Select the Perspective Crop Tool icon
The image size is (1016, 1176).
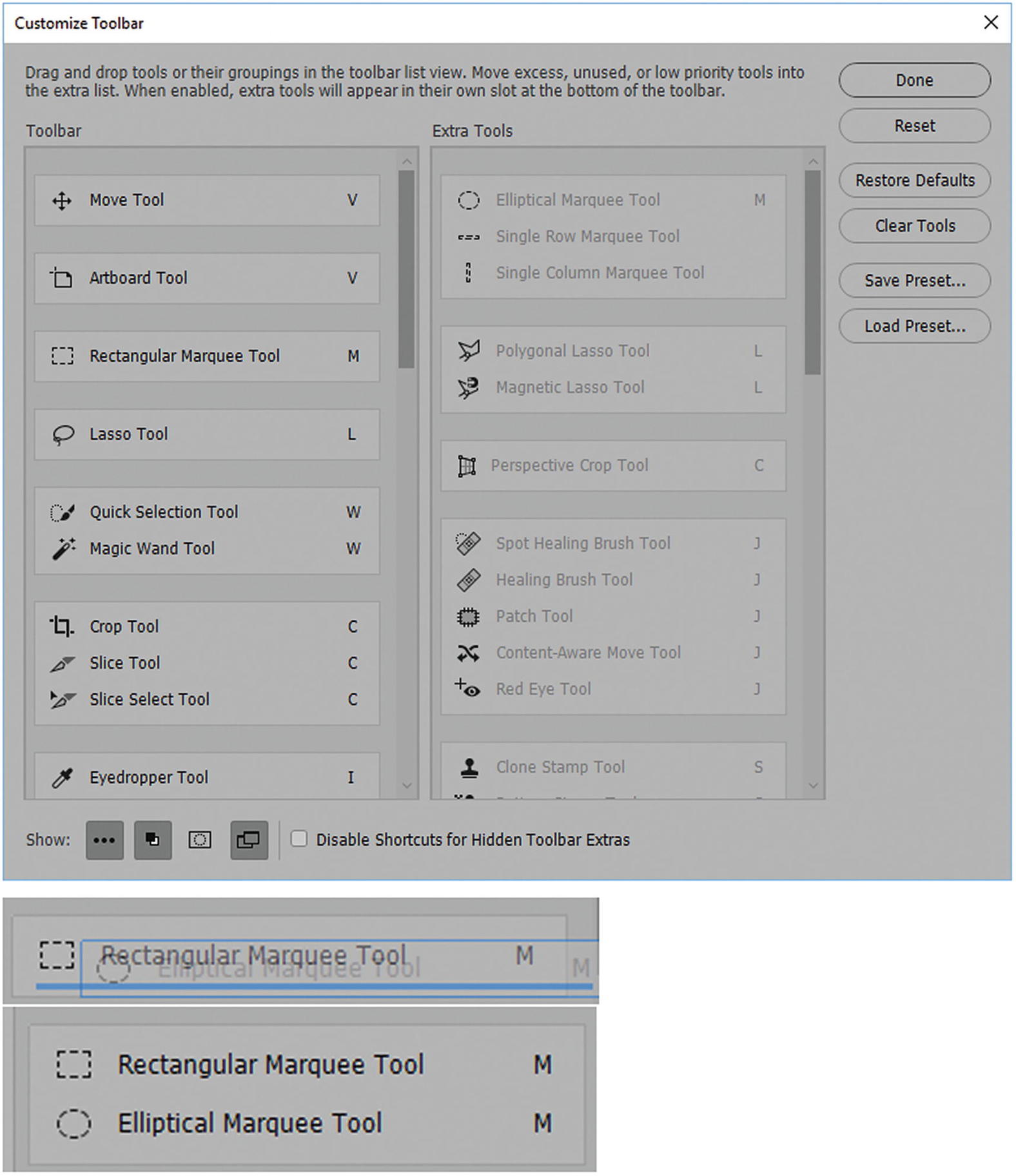coord(467,466)
